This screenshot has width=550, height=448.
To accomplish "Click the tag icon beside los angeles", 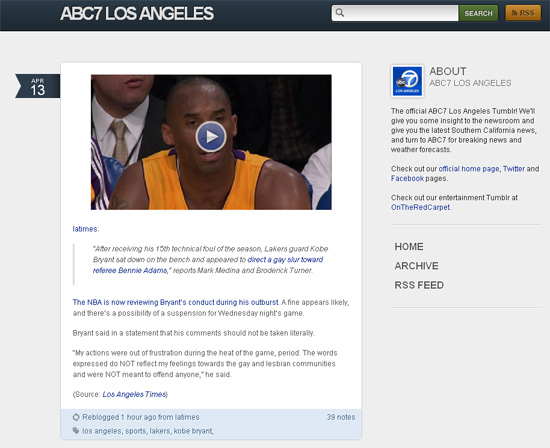I will pos(76,430).
